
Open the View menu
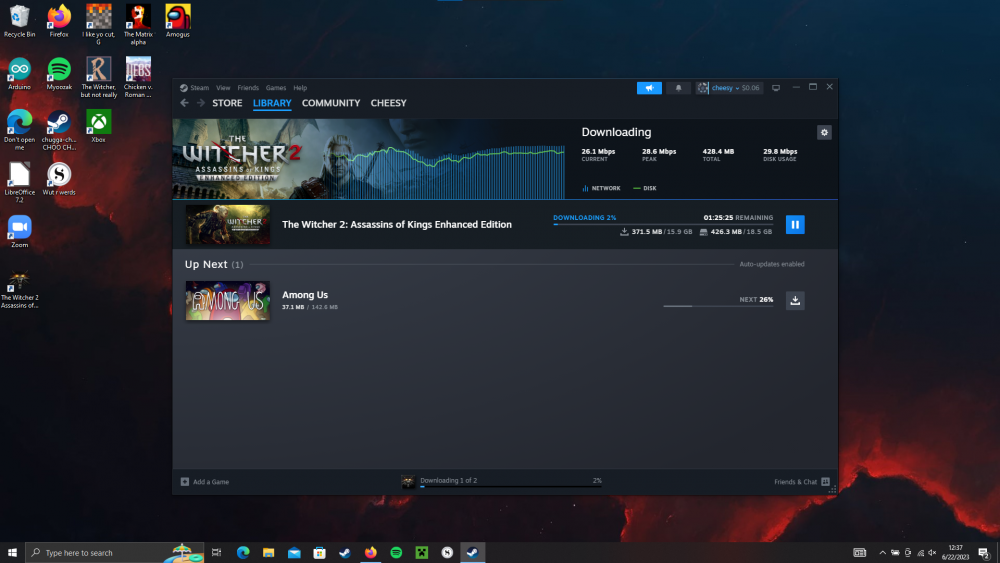pyautogui.click(x=223, y=88)
